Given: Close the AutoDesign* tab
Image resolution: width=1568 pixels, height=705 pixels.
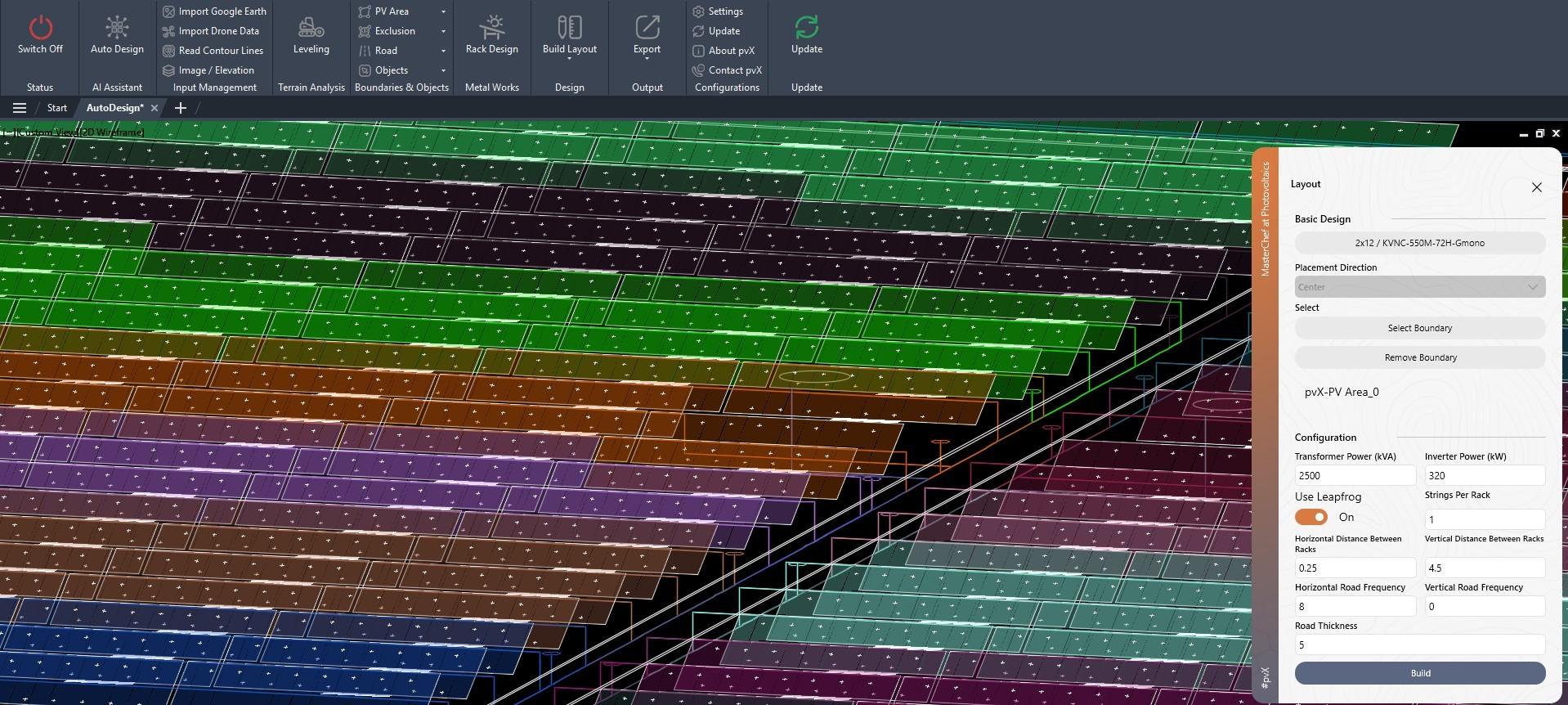Looking at the screenshot, I should 155,108.
